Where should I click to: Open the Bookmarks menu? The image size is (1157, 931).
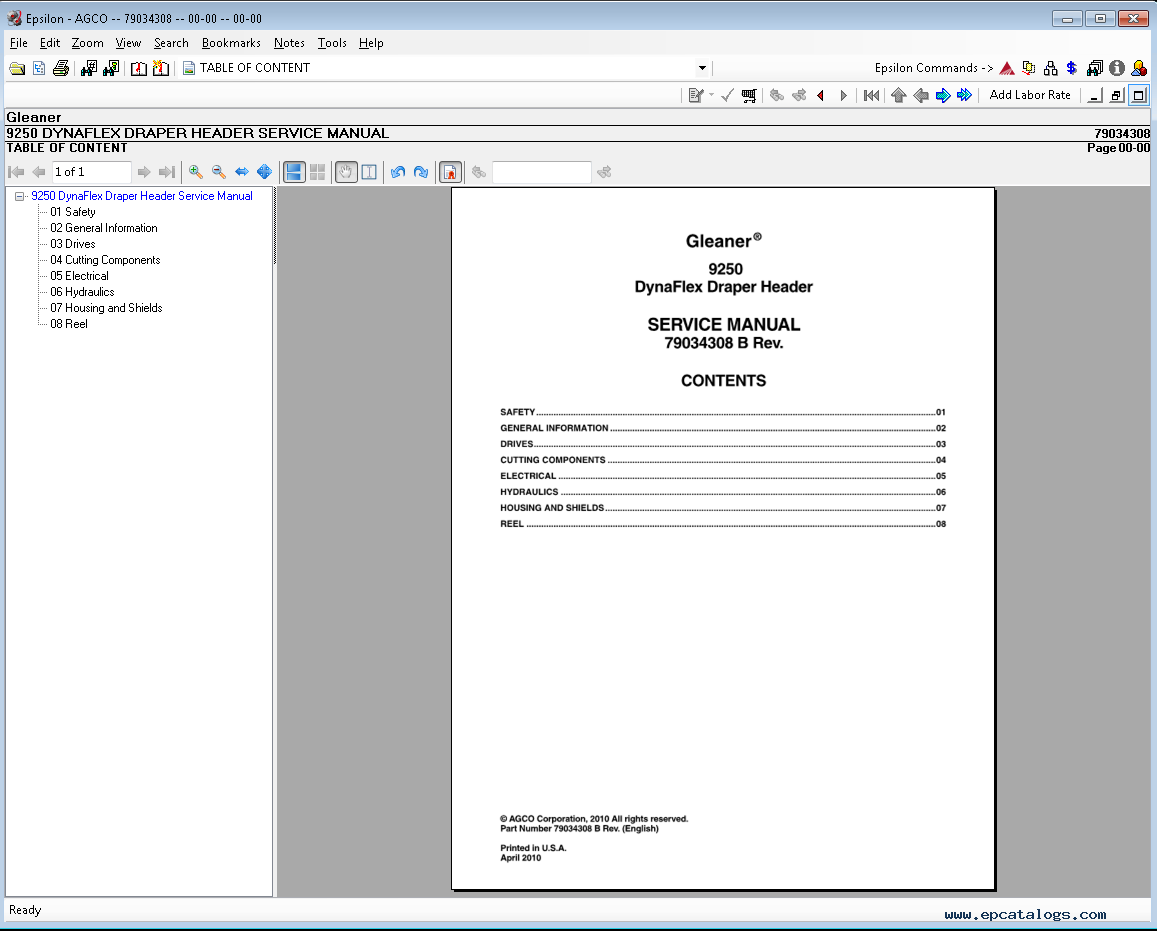[x=231, y=43]
